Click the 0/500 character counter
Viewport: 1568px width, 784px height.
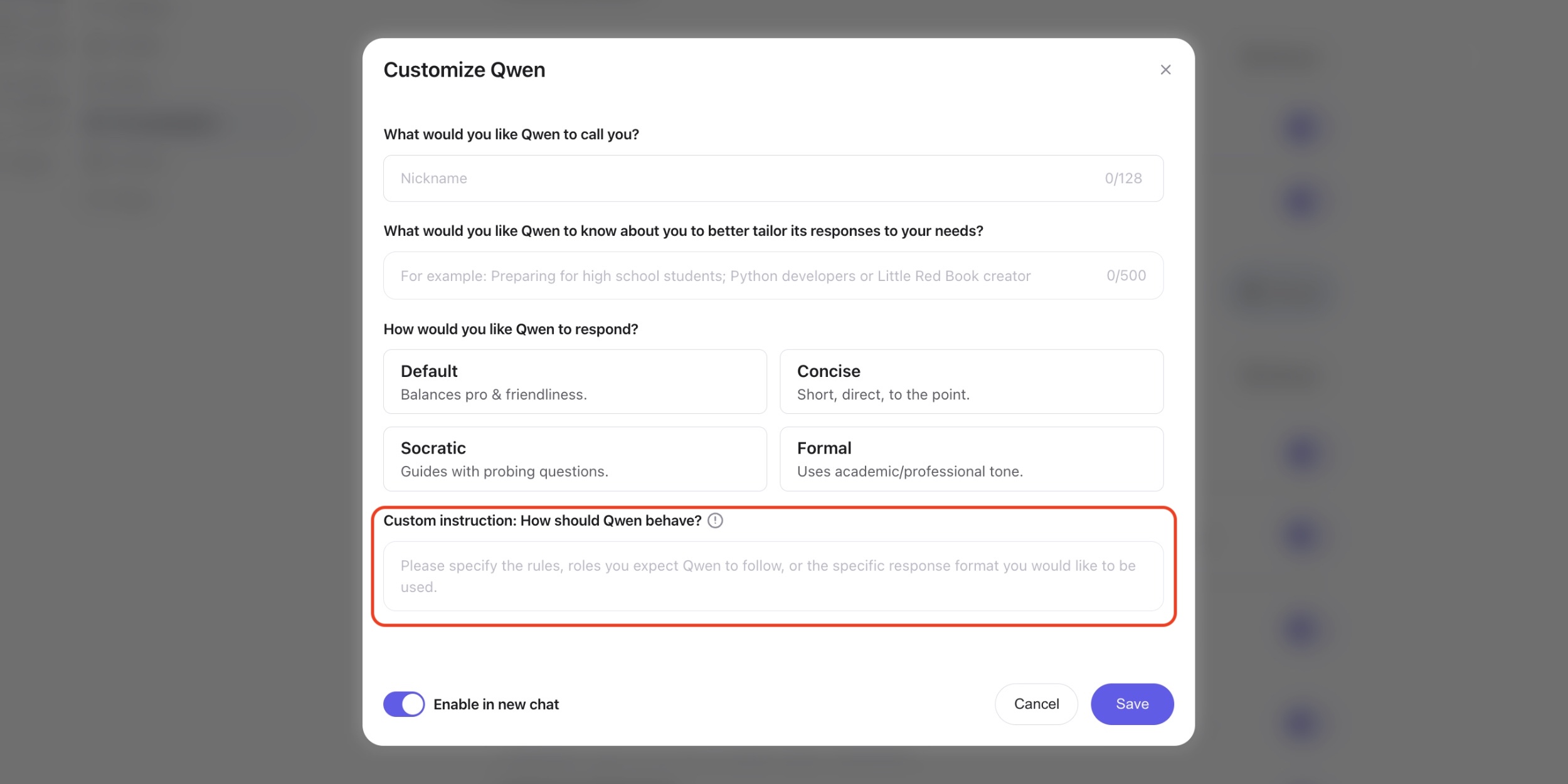[x=1126, y=275]
